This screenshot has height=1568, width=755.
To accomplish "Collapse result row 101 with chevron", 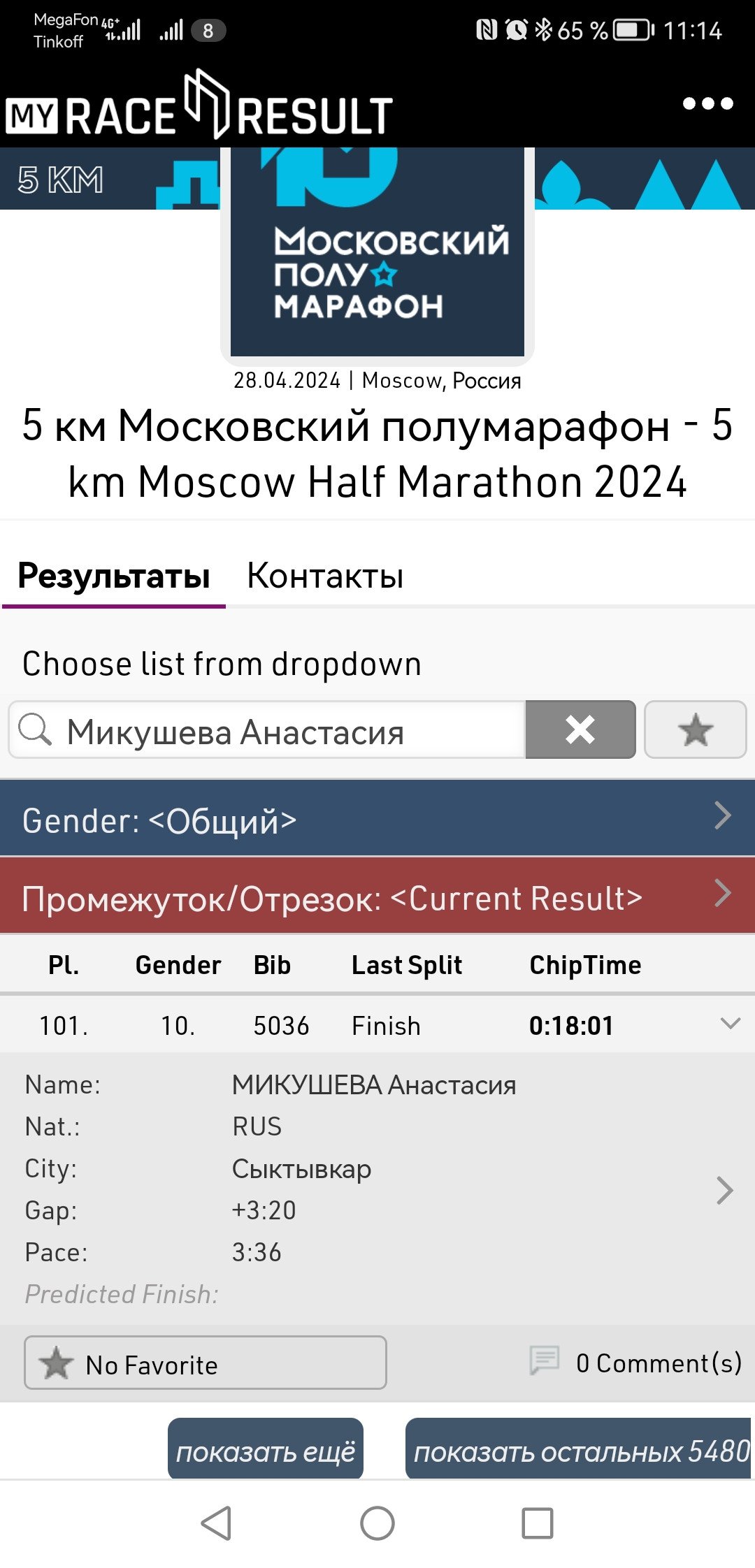I will (731, 1024).
